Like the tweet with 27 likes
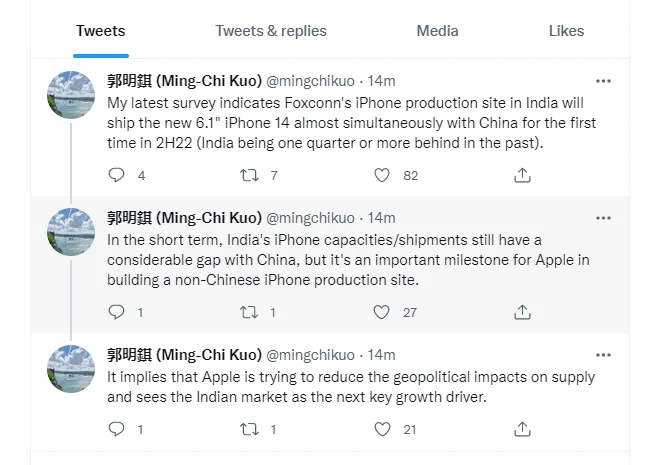The image size is (651, 465). tap(381, 312)
